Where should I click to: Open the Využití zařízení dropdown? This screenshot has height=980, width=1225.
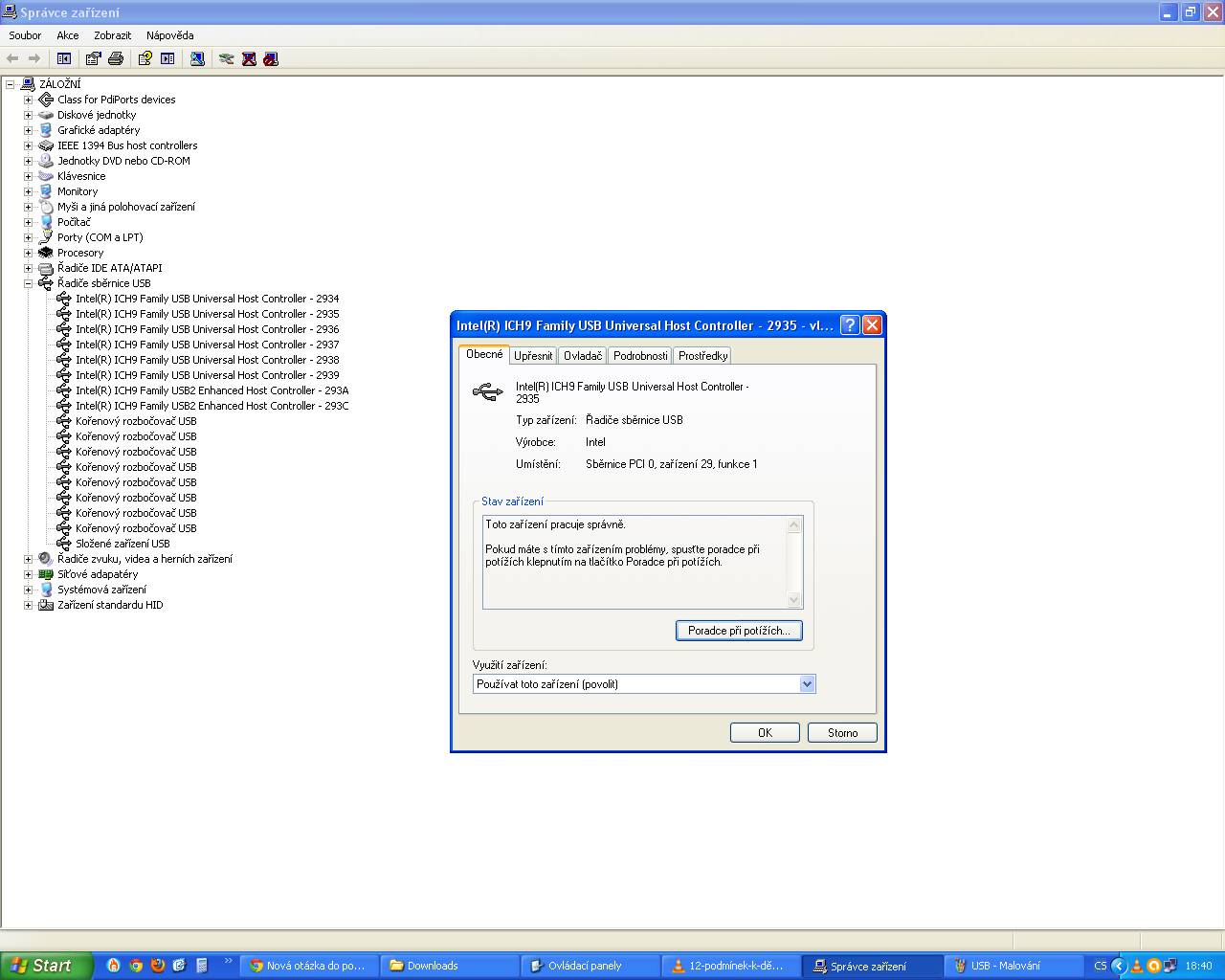click(x=807, y=684)
